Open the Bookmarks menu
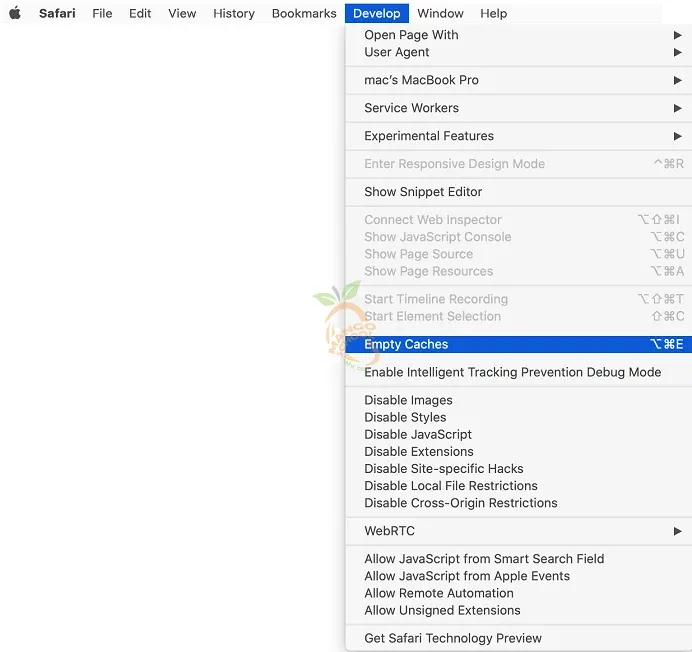The image size is (692, 652). [x=304, y=13]
